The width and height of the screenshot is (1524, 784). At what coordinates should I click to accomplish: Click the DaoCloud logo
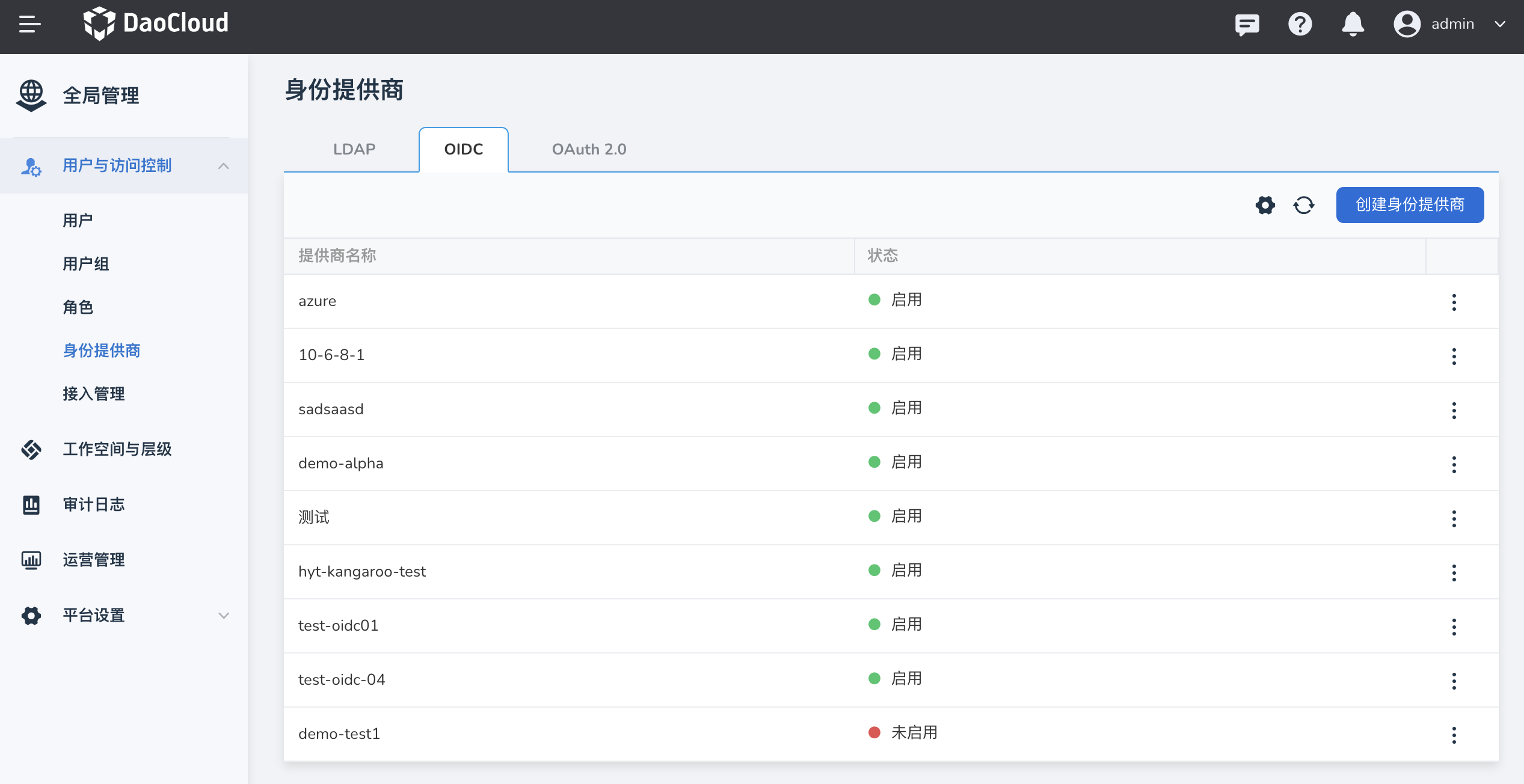pos(156,24)
